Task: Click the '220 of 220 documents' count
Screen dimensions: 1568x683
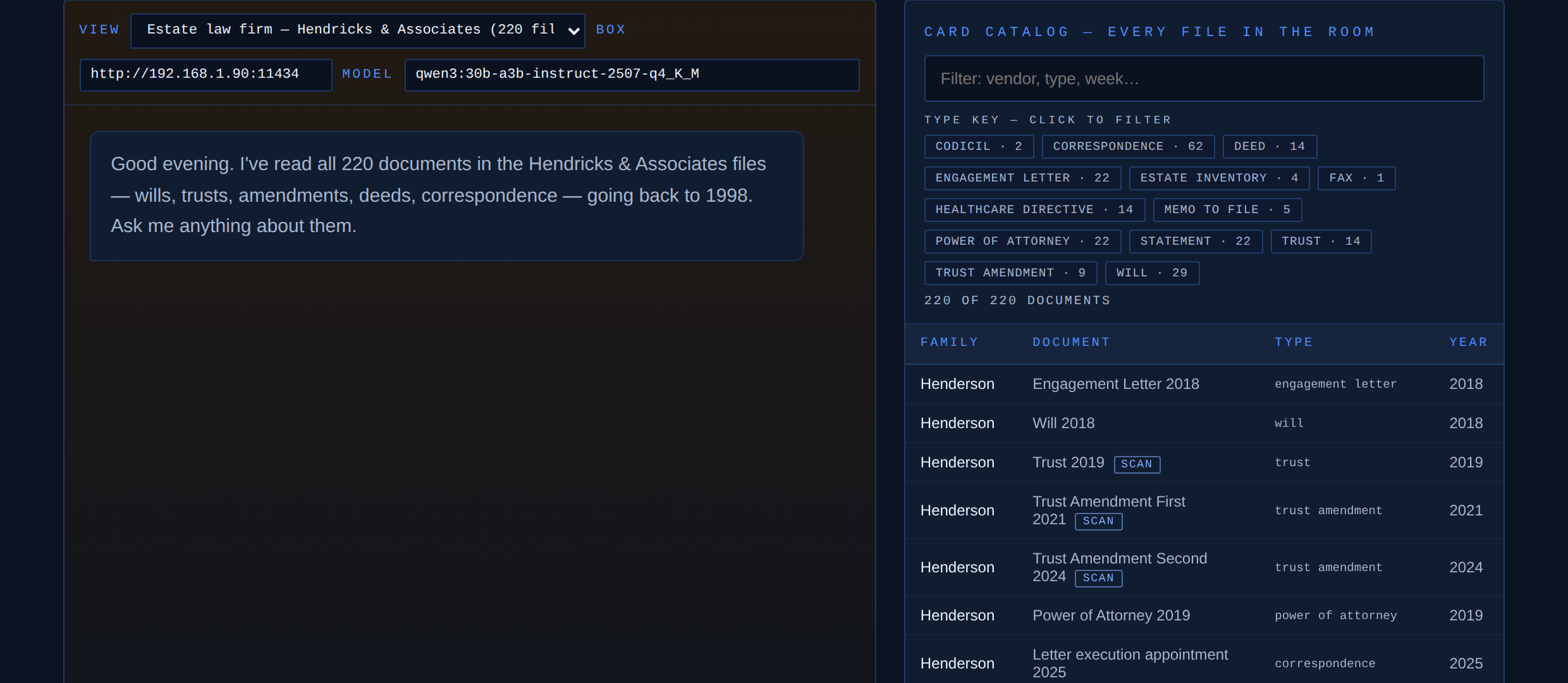Action: (x=1017, y=300)
